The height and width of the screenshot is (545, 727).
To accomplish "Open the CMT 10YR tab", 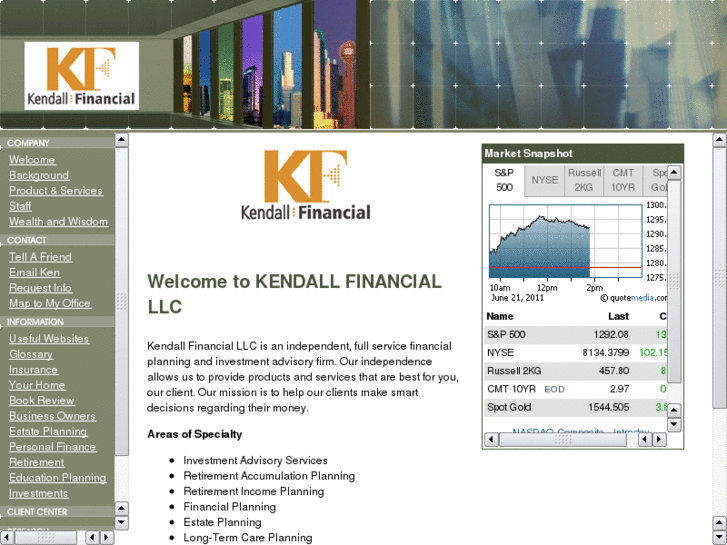I will 623,180.
